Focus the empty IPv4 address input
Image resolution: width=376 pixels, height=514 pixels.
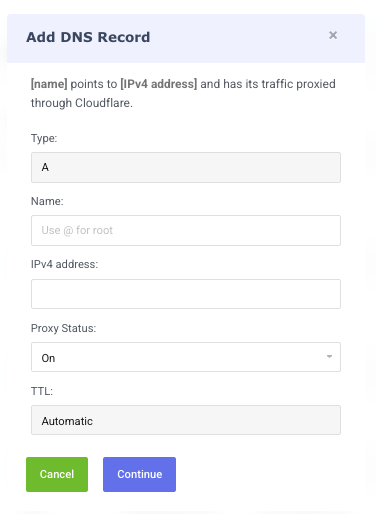click(186, 294)
